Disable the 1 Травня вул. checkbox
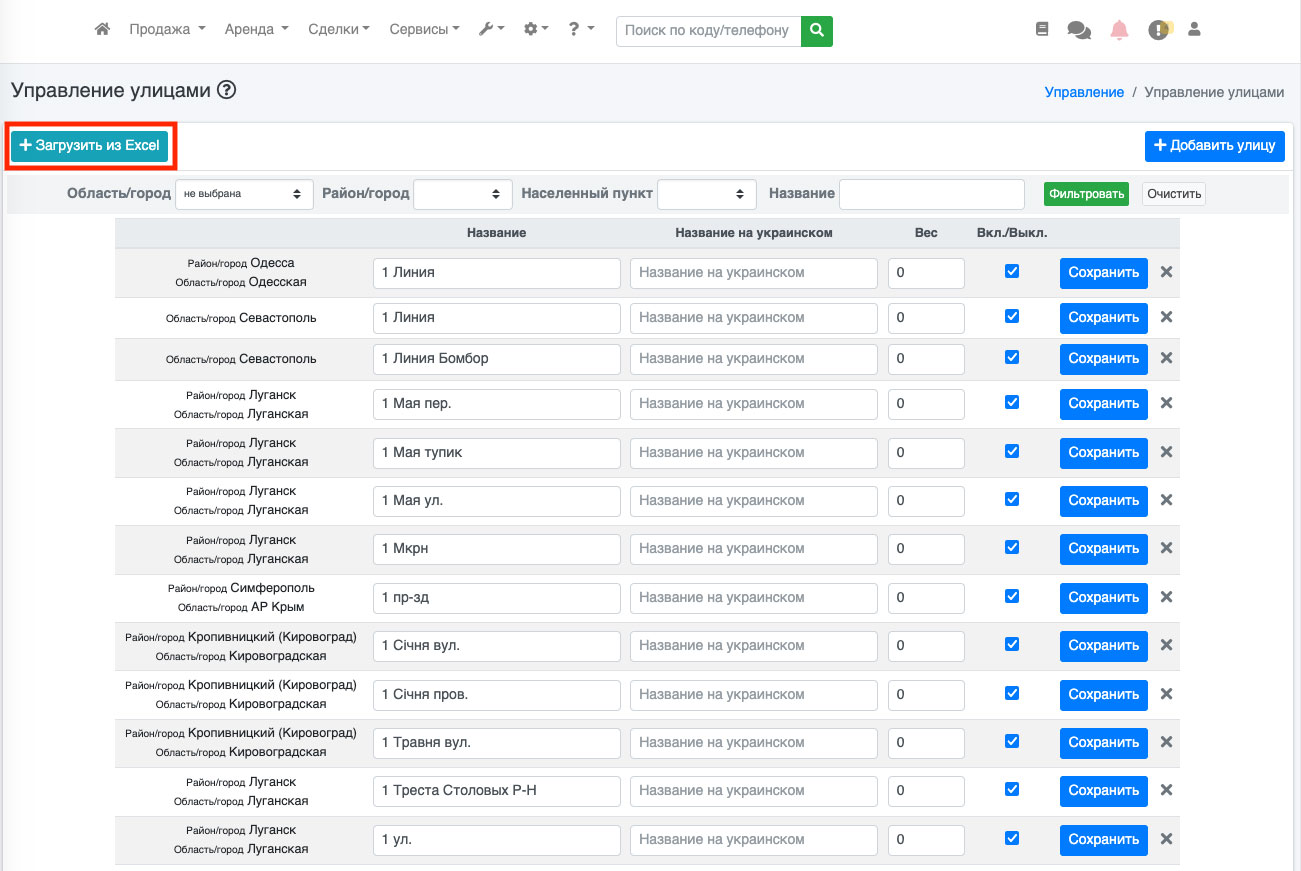 (x=1012, y=741)
